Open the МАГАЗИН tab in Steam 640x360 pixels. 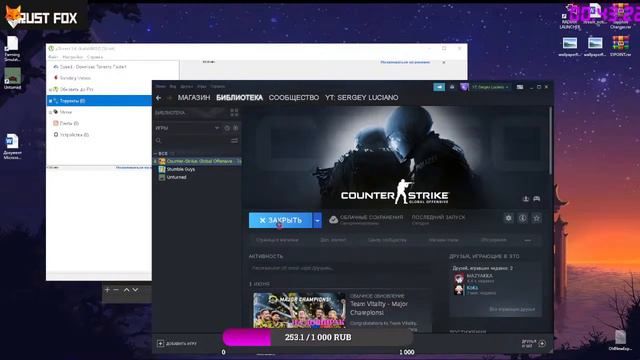pyautogui.click(x=194, y=98)
